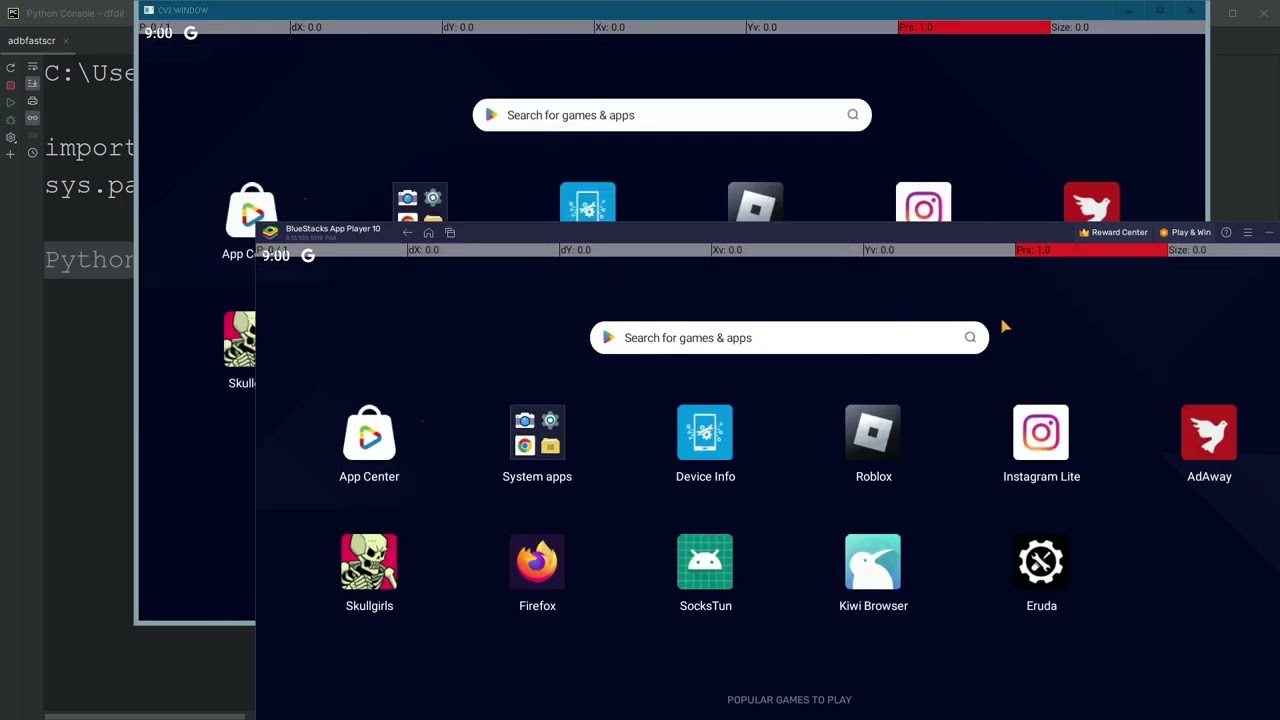
Task: Launch Device Info in the BlueStacks window
Action: pyautogui.click(x=705, y=445)
